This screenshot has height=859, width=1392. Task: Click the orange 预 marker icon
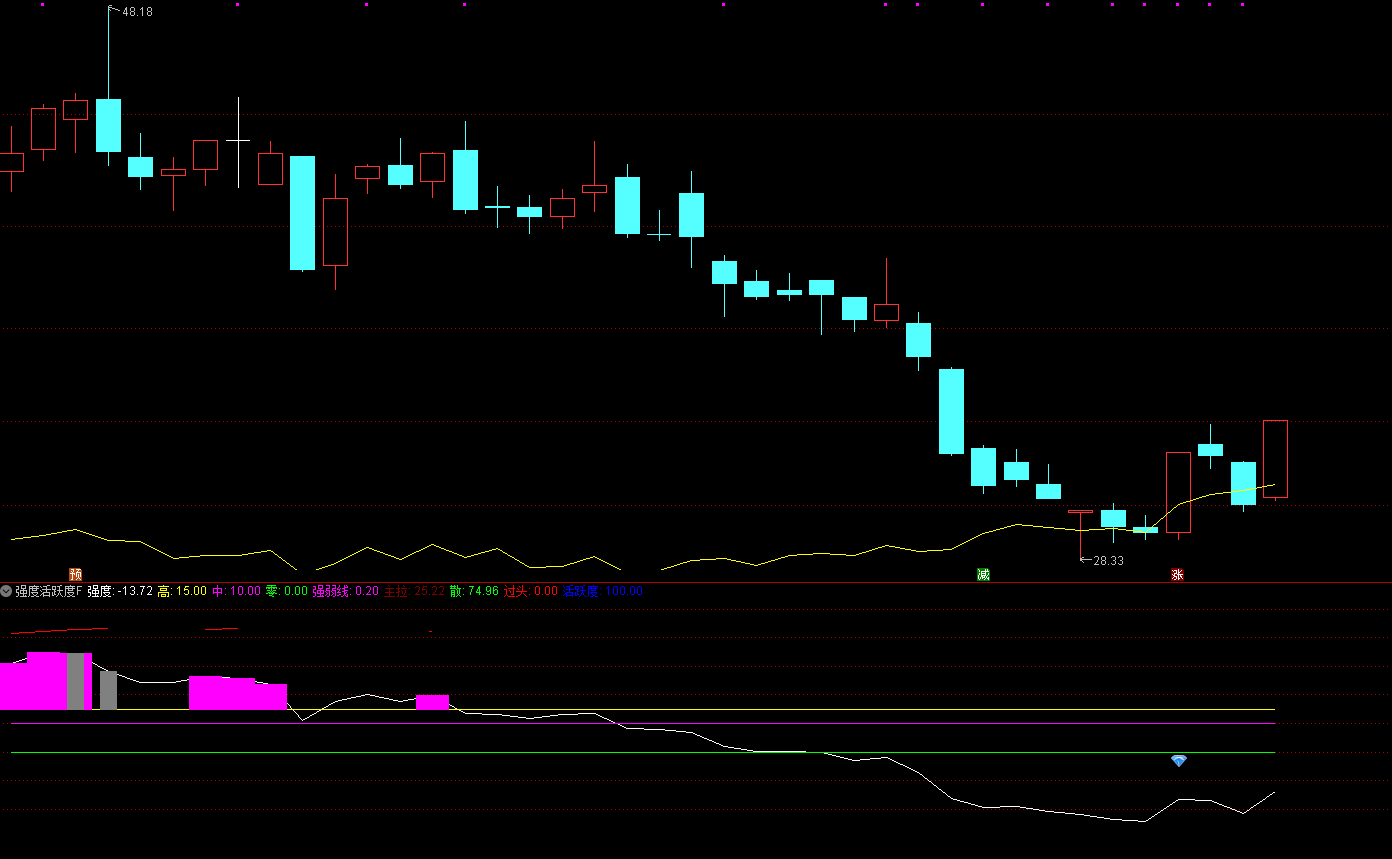(75, 574)
